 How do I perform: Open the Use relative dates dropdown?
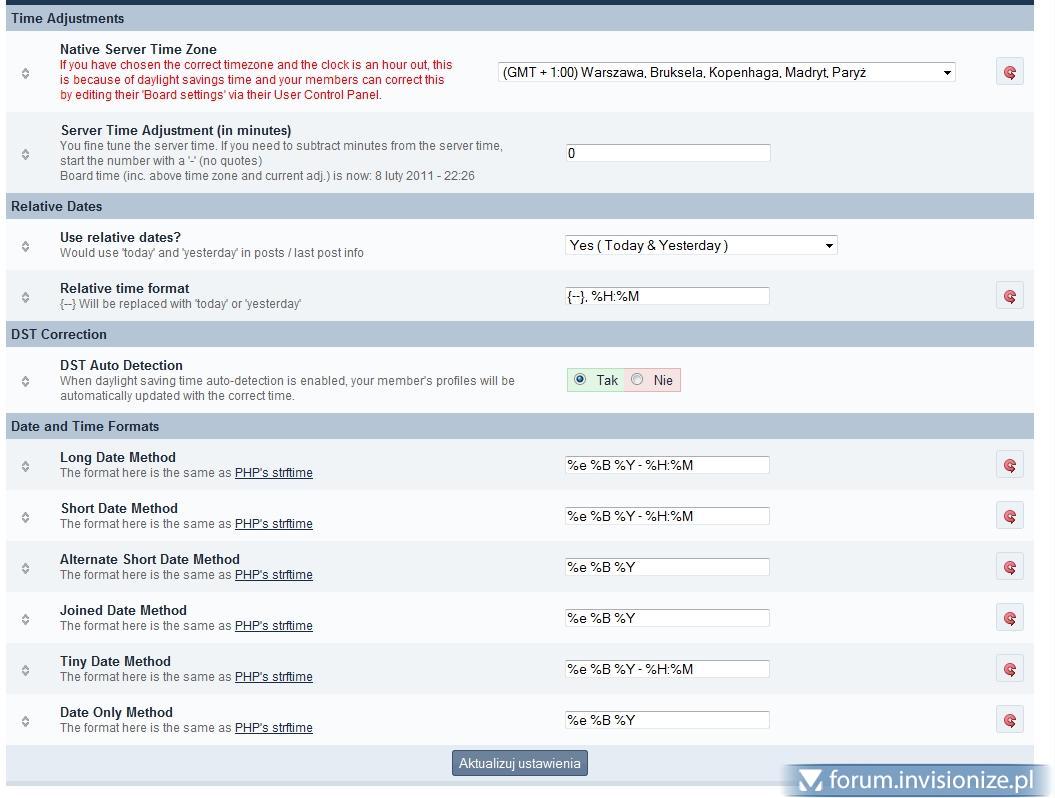point(700,245)
